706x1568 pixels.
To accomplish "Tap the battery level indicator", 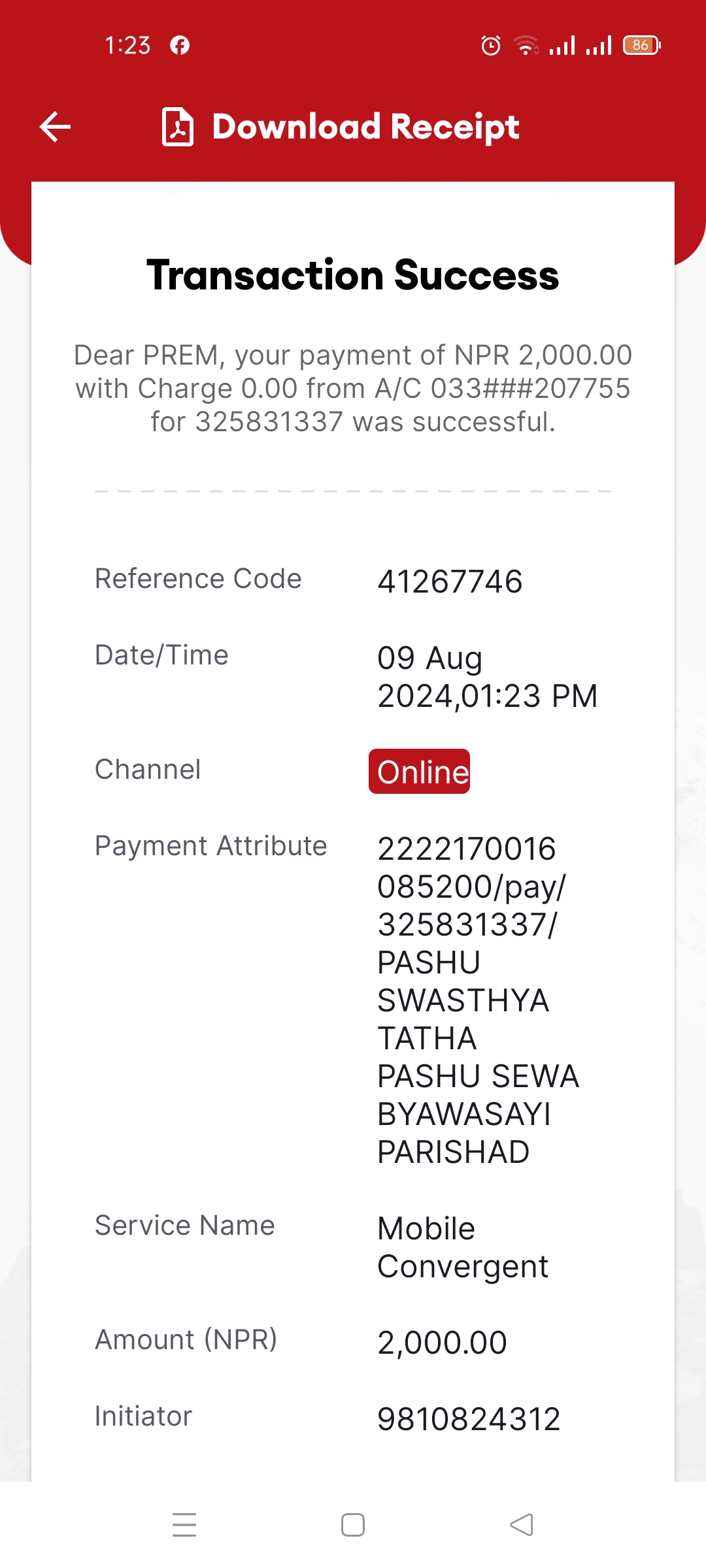I will [x=642, y=45].
